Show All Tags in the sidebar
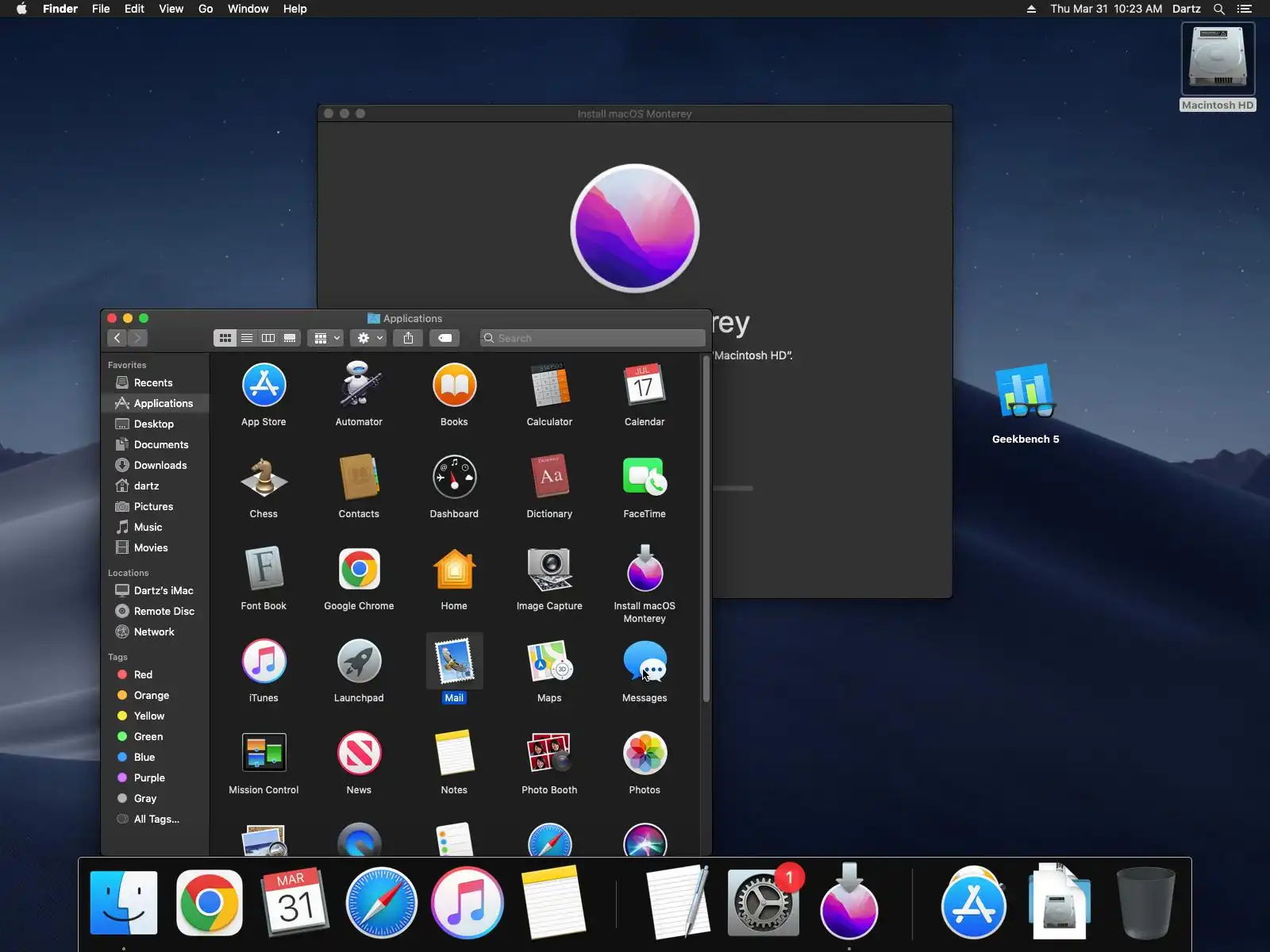 (156, 819)
